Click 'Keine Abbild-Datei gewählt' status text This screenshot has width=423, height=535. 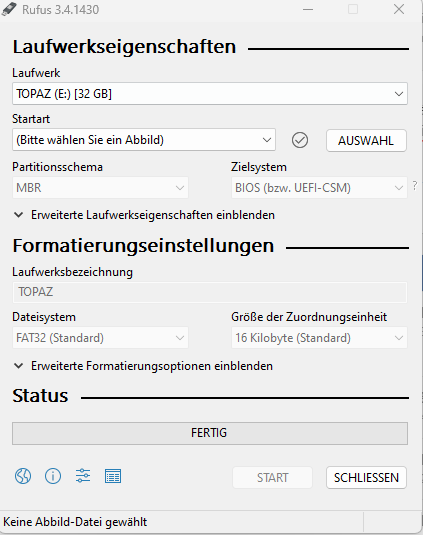tap(75, 522)
